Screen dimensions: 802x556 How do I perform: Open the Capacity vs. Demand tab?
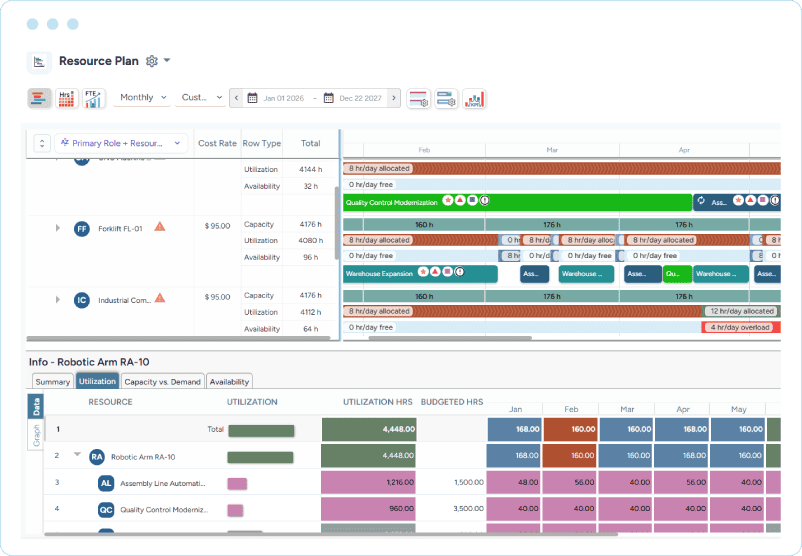pos(163,382)
